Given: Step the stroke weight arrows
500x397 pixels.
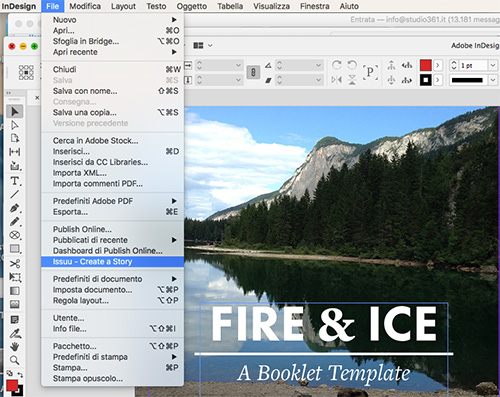Looking at the screenshot, I should 454,65.
